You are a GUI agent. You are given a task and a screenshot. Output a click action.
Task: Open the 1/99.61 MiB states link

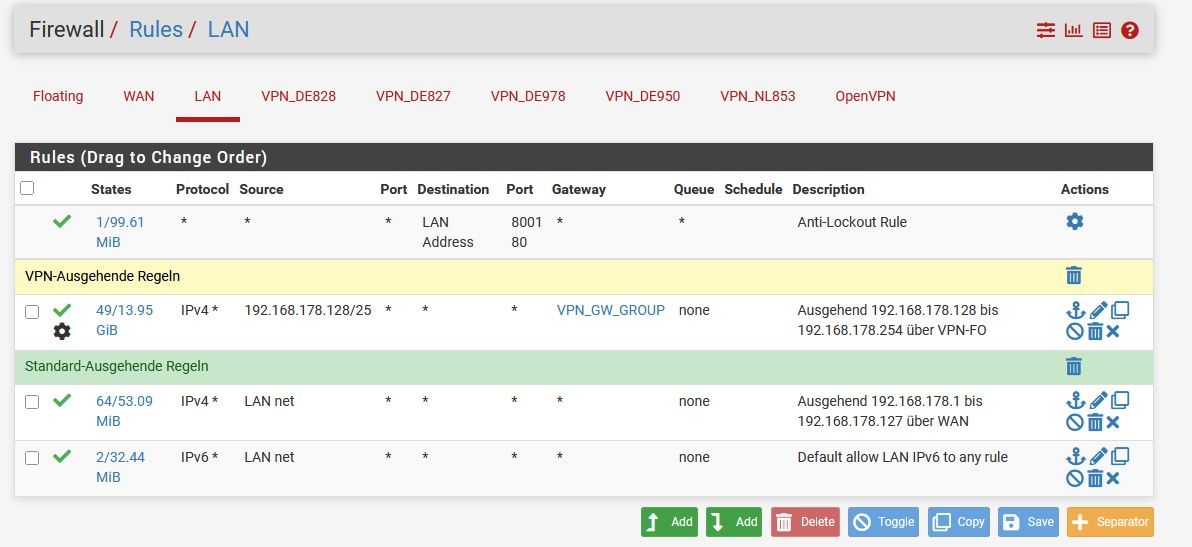(119, 232)
